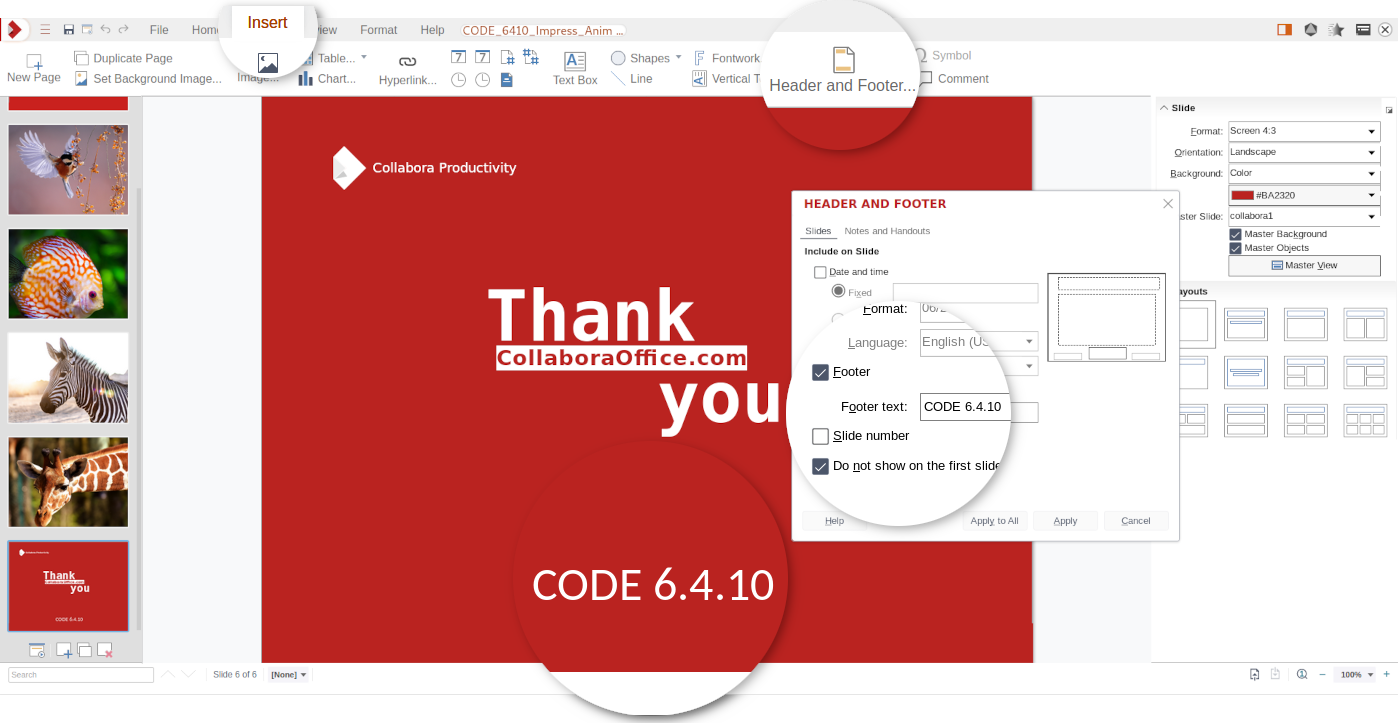Image resolution: width=1398 pixels, height=723 pixels.
Task: Open the Language English dropdown in dialog
Action: 979,342
